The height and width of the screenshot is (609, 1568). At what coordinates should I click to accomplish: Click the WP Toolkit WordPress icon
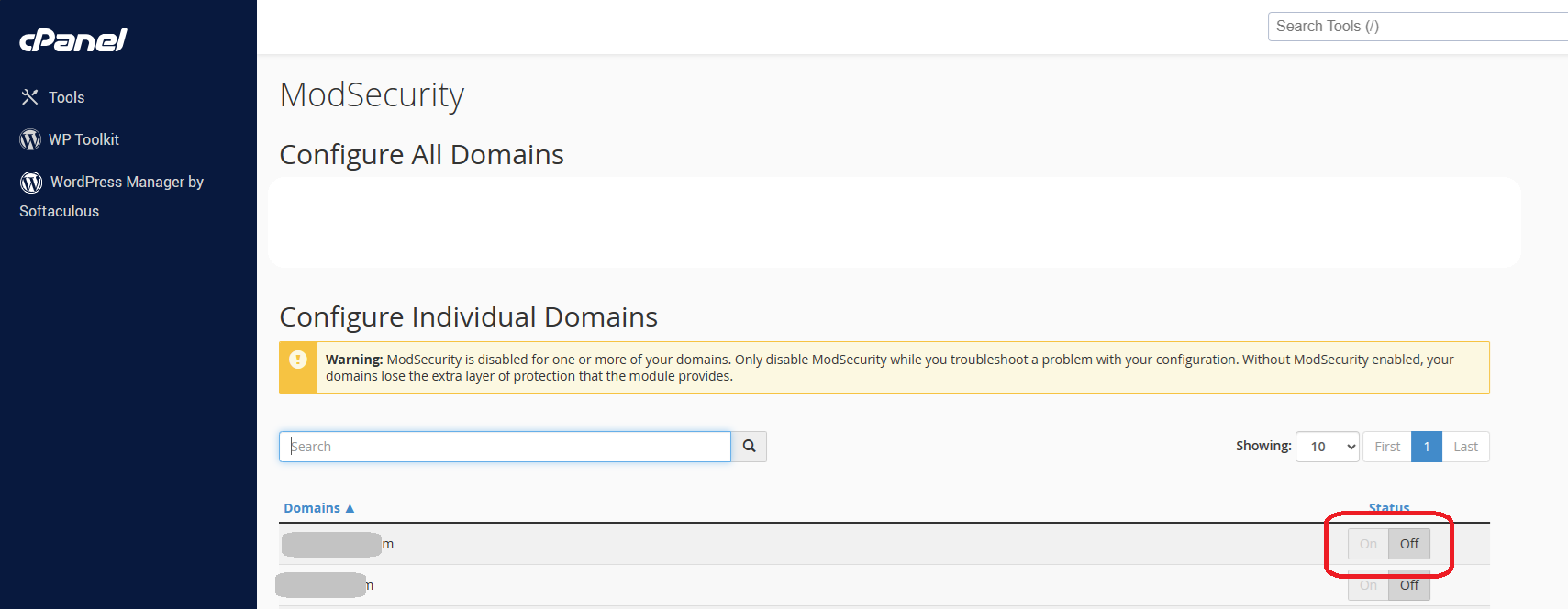[29, 138]
